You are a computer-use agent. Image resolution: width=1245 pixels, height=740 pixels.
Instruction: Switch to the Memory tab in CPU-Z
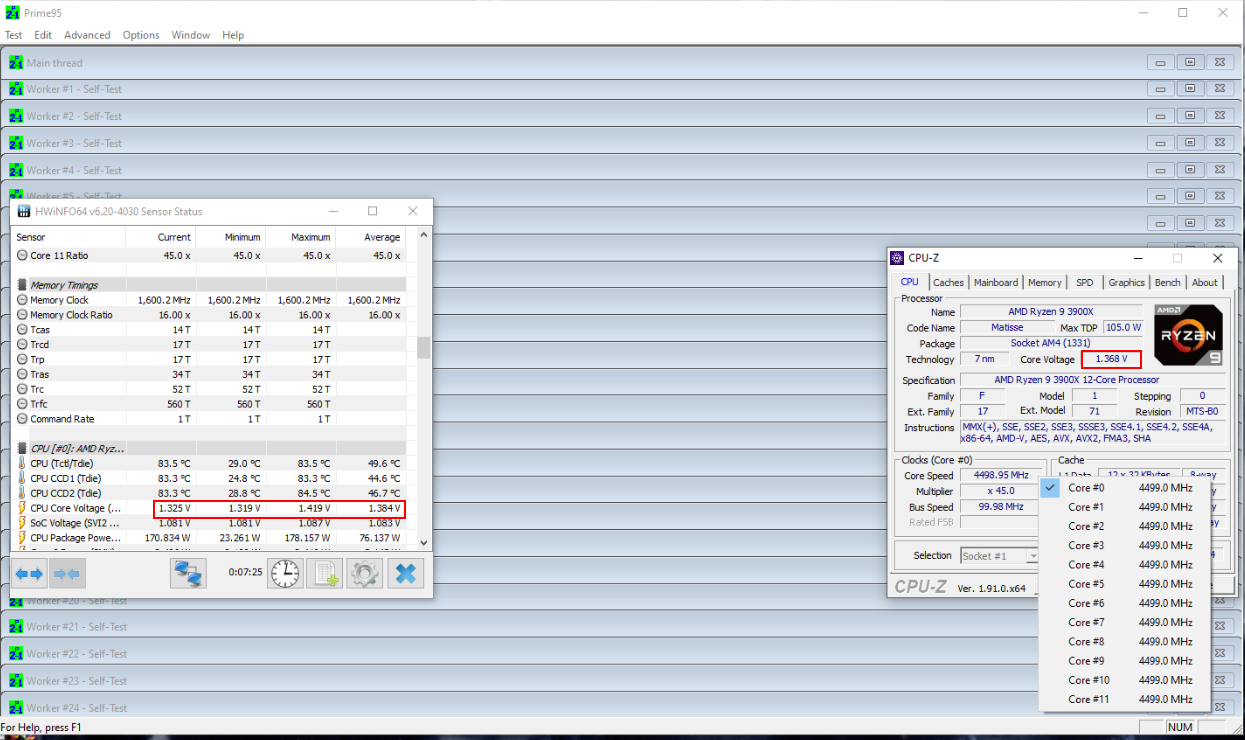[x=1044, y=283]
